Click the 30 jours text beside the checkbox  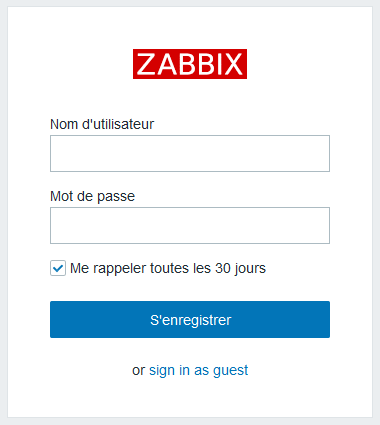pos(240,268)
